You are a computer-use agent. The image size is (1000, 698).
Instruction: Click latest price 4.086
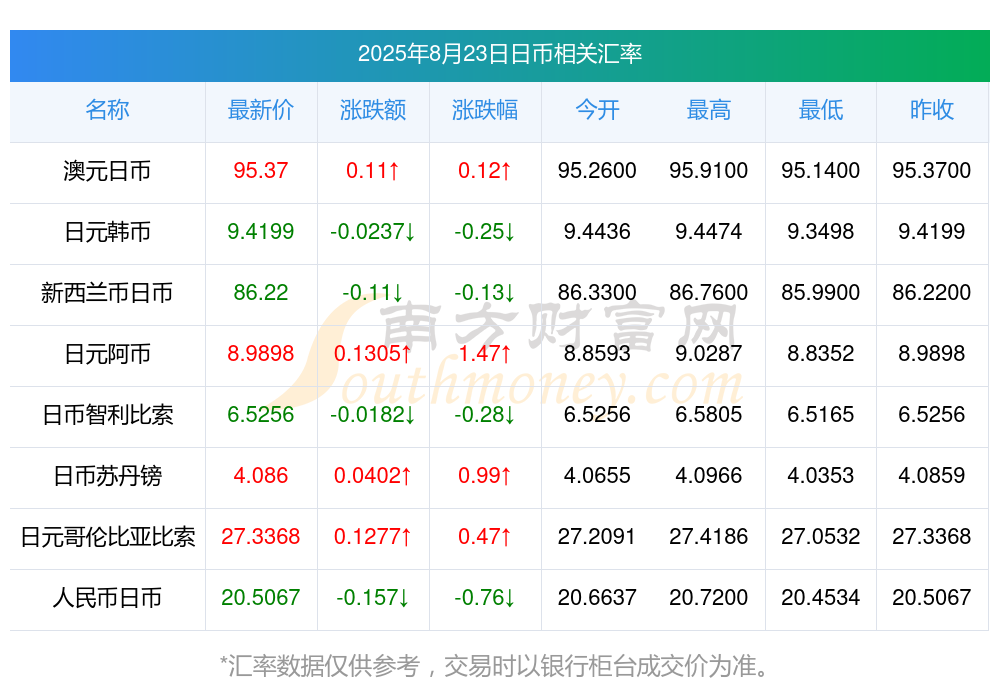pyautogui.click(x=261, y=476)
